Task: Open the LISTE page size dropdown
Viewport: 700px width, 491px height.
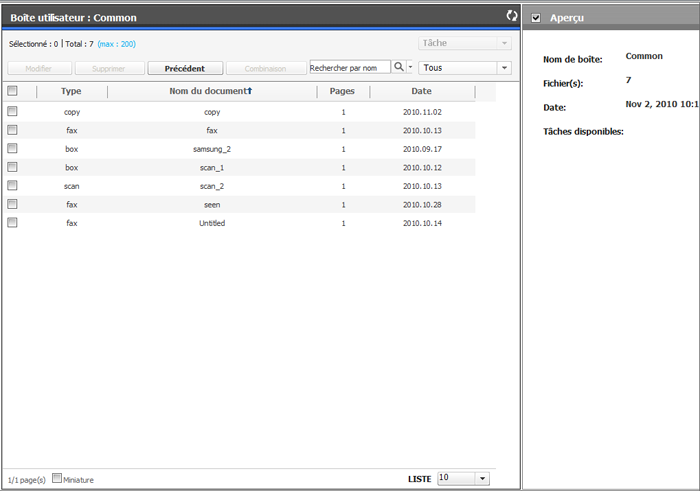Action: (x=463, y=479)
